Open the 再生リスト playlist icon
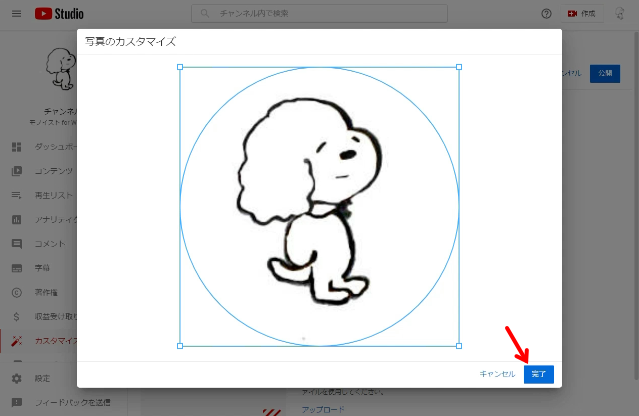Screen dimensions: 639x416 point(16,195)
